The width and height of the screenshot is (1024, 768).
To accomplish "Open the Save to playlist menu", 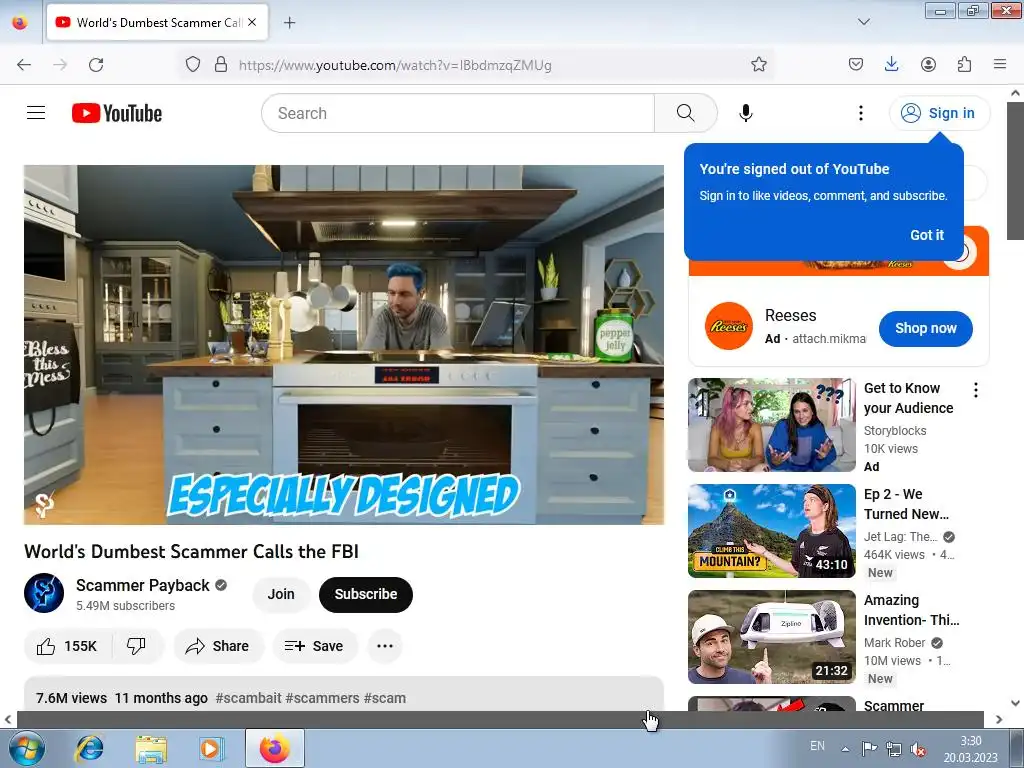I will (315, 646).
